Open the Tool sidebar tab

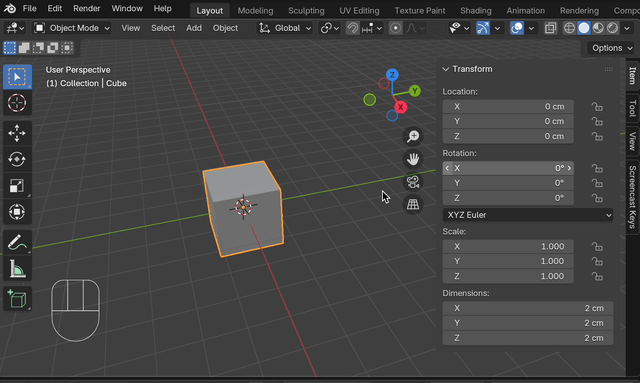coord(633,108)
